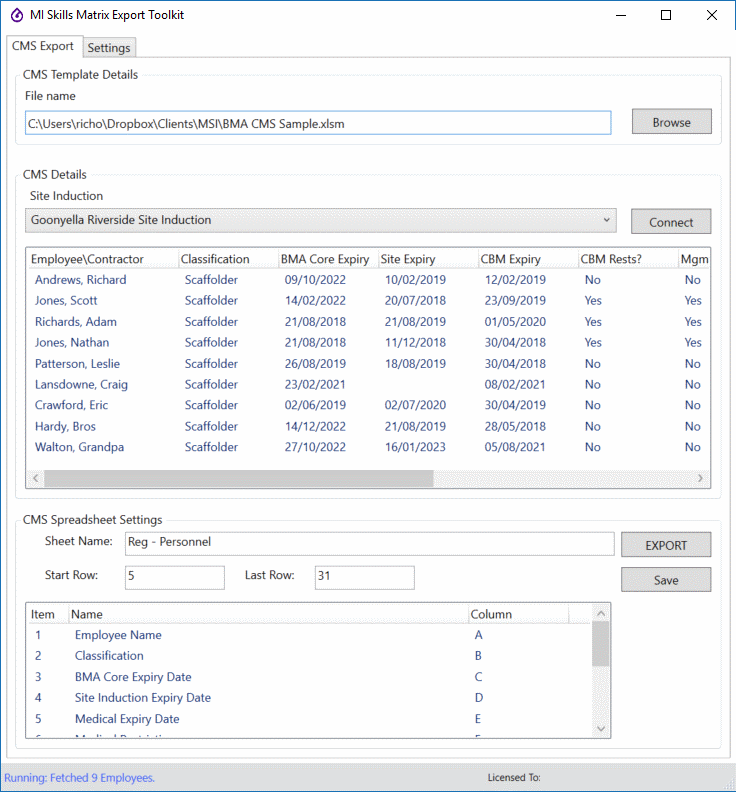
Task: Select the Walton, Grandpa row
Action: tap(368, 447)
